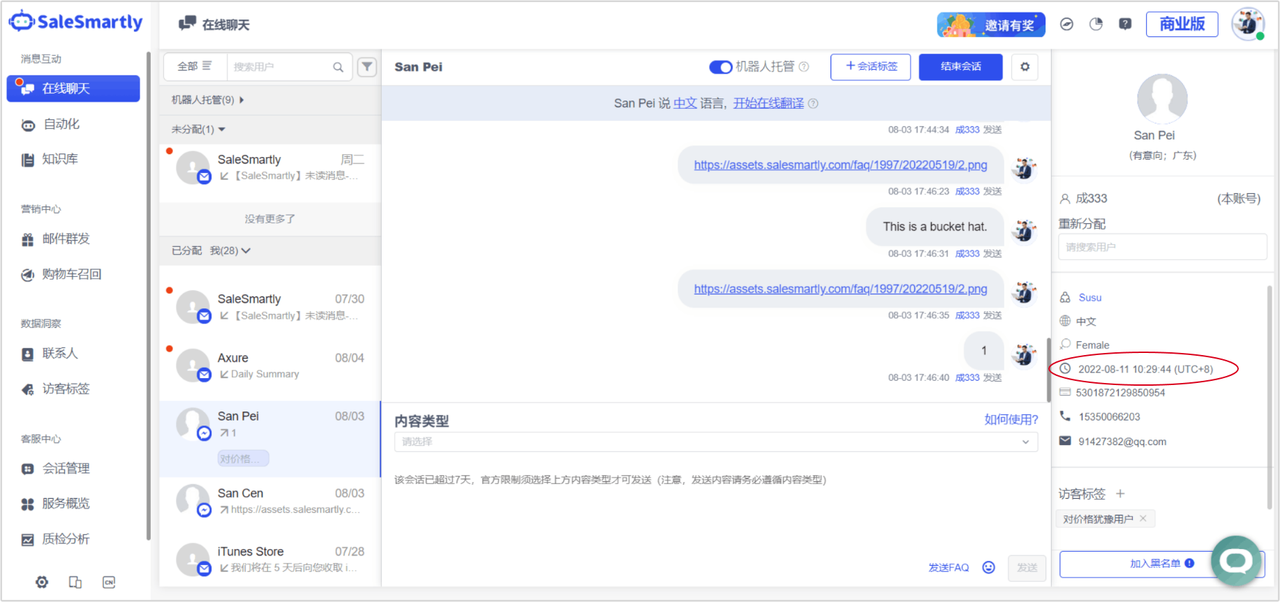Image resolution: width=1280 pixels, height=602 pixels.
Task: Expand the 内容类型 dropdown
Action: point(716,442)
